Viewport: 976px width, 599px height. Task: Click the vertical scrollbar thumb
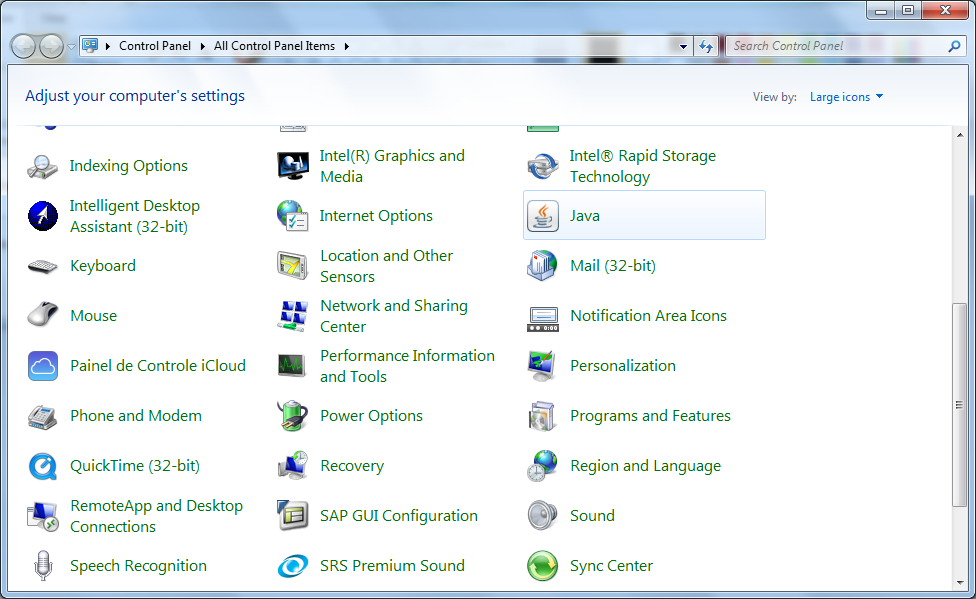pos(960,405)
